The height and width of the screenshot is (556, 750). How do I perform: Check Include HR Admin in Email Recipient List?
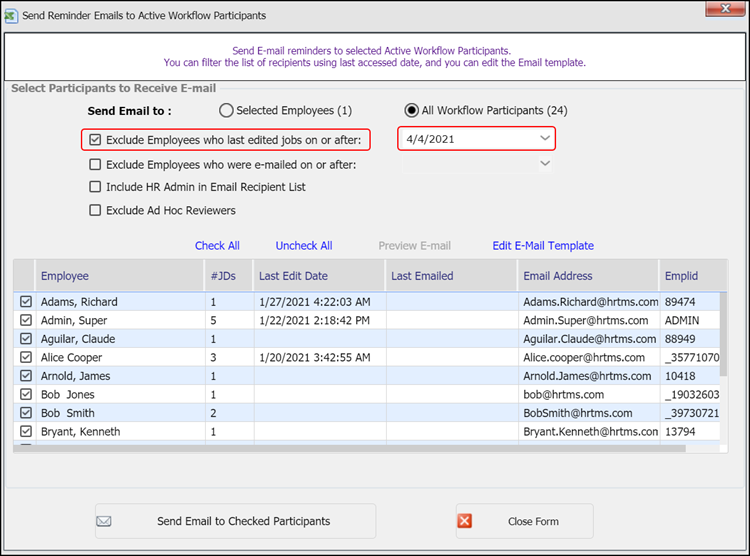(x=95, y=187)
